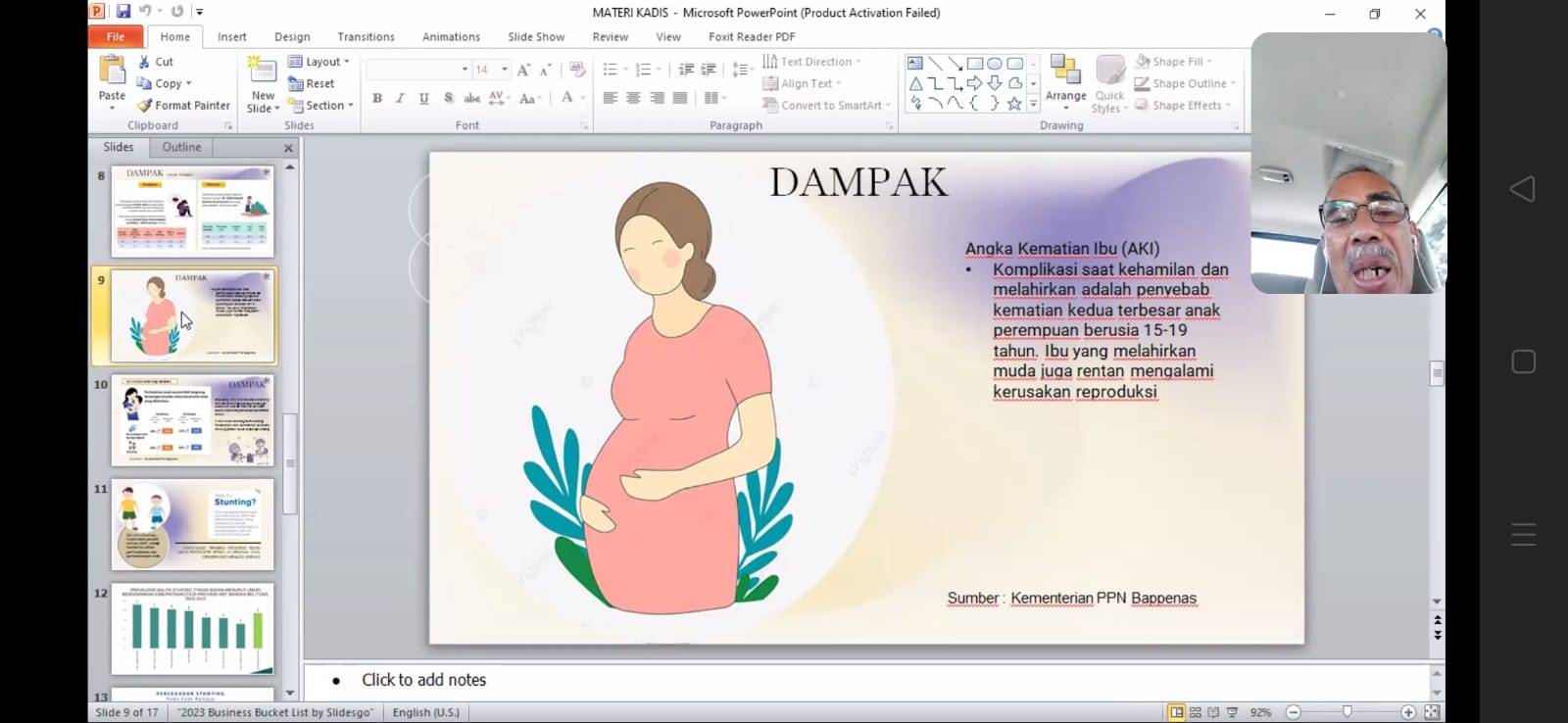Toggle Italic formatting

pos(400,98)
